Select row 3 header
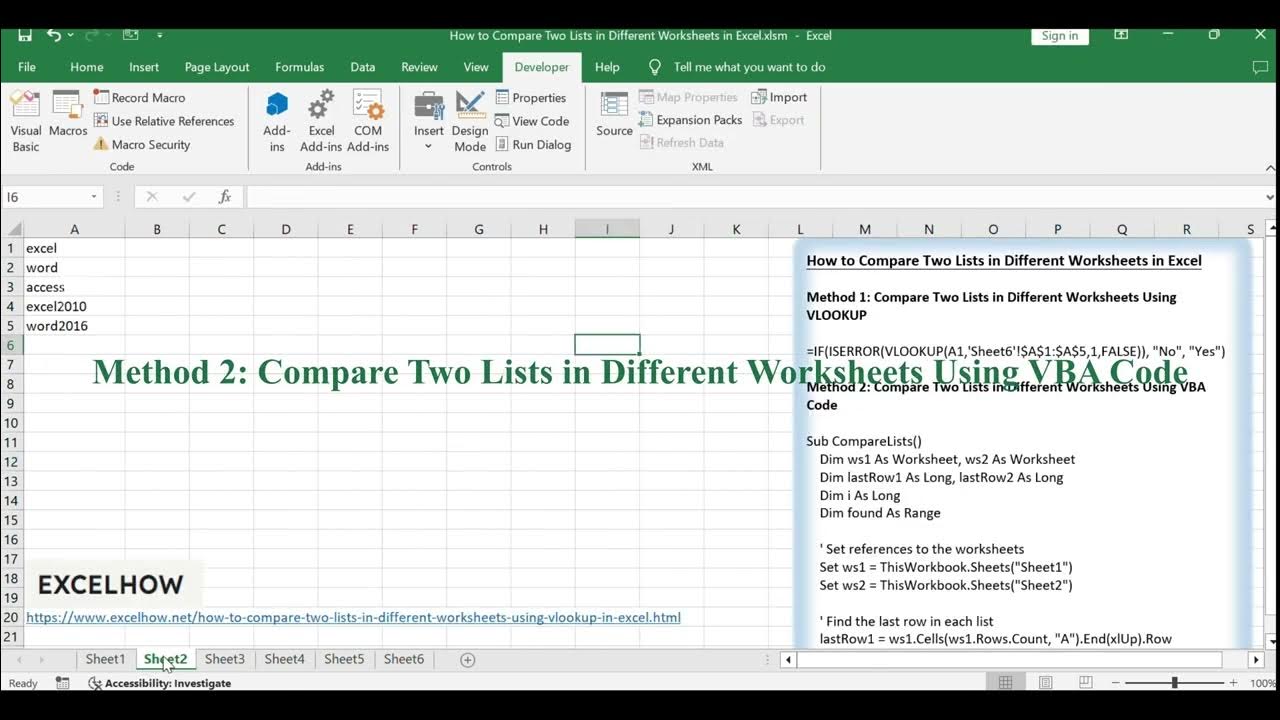This screenshot has height=720, width=1280. [11, 287]
